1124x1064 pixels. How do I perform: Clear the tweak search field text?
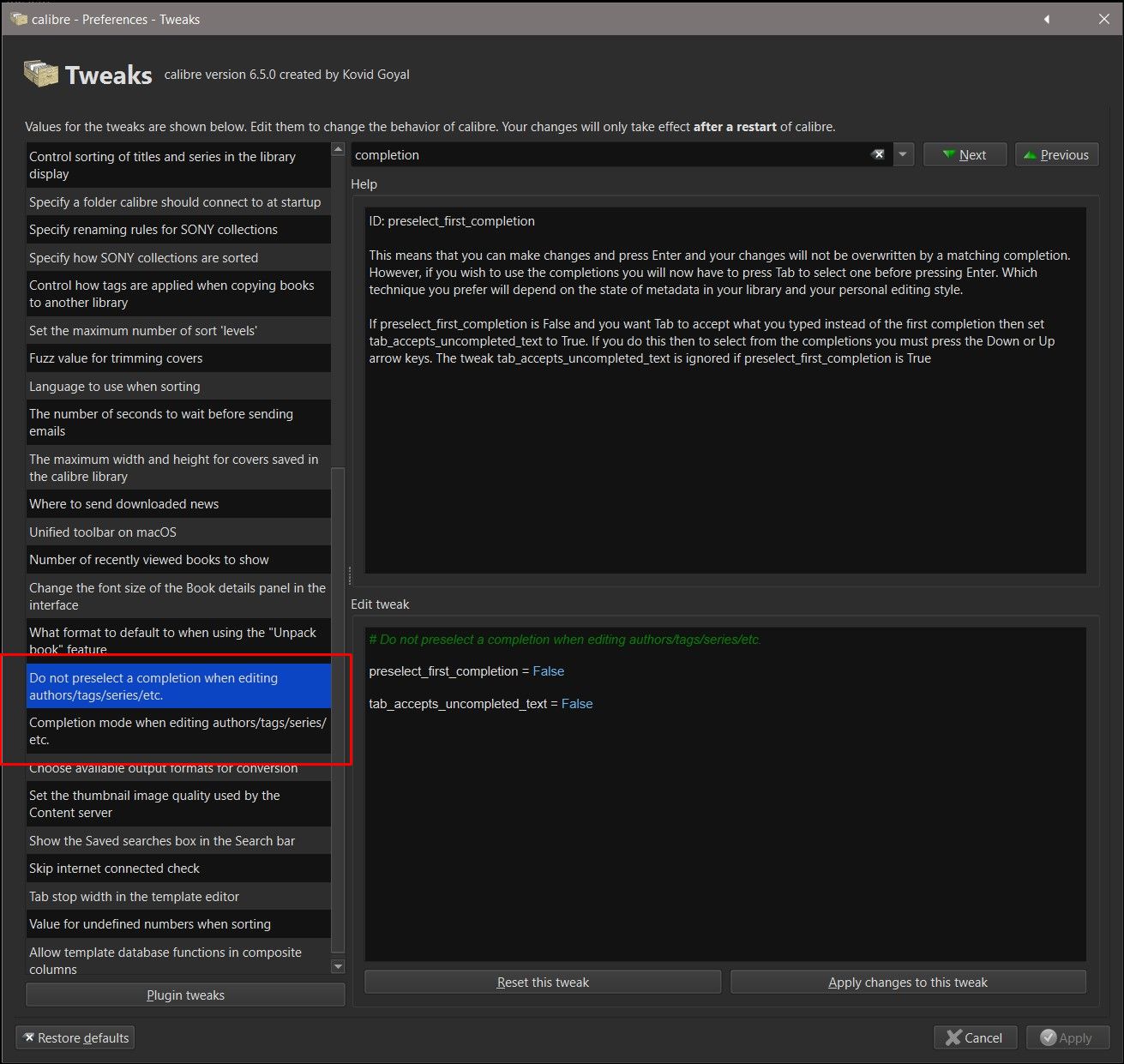point(878,155)
